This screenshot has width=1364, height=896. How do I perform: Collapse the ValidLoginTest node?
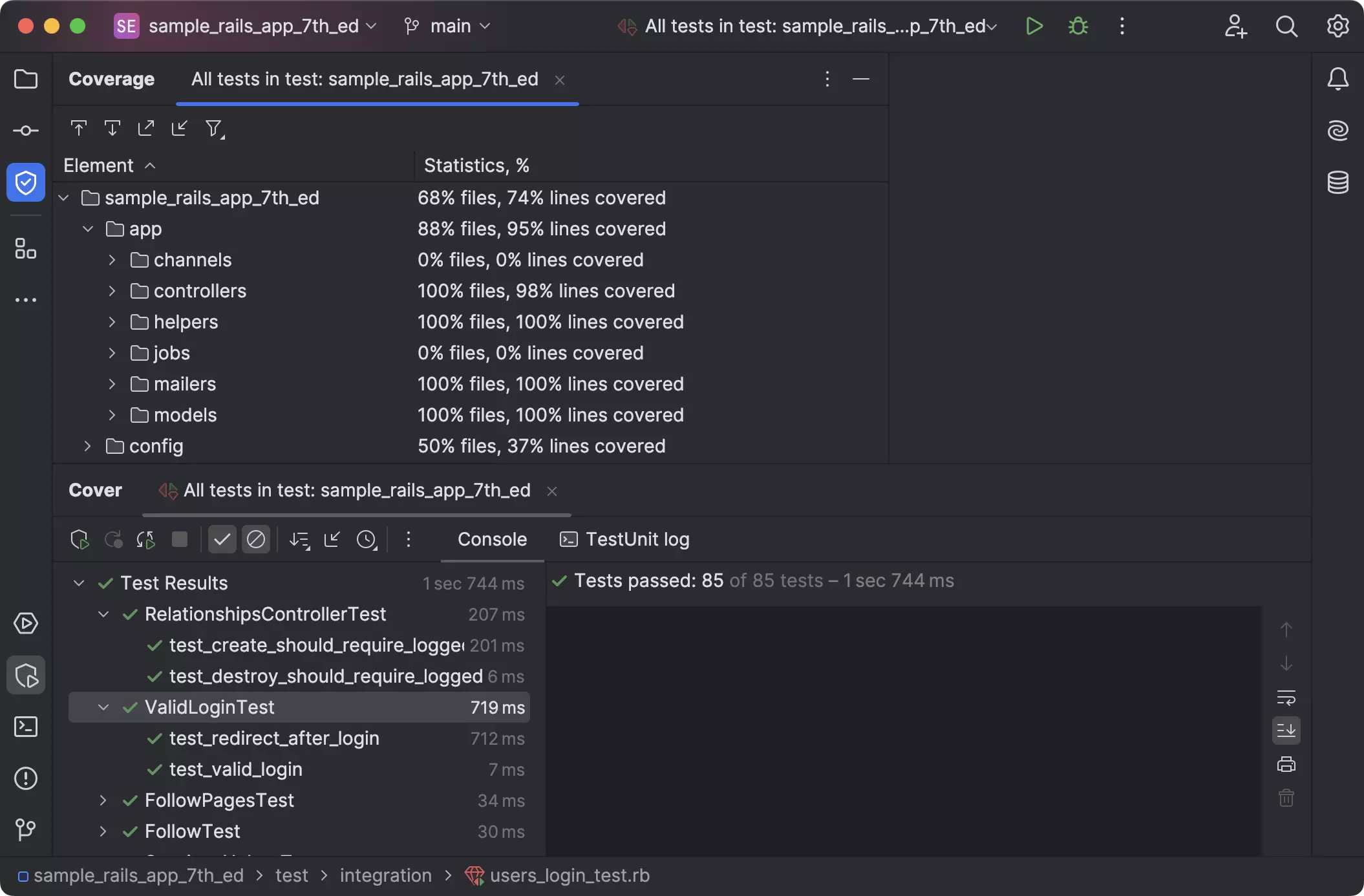pyautogui.click(x=103, y=707)
